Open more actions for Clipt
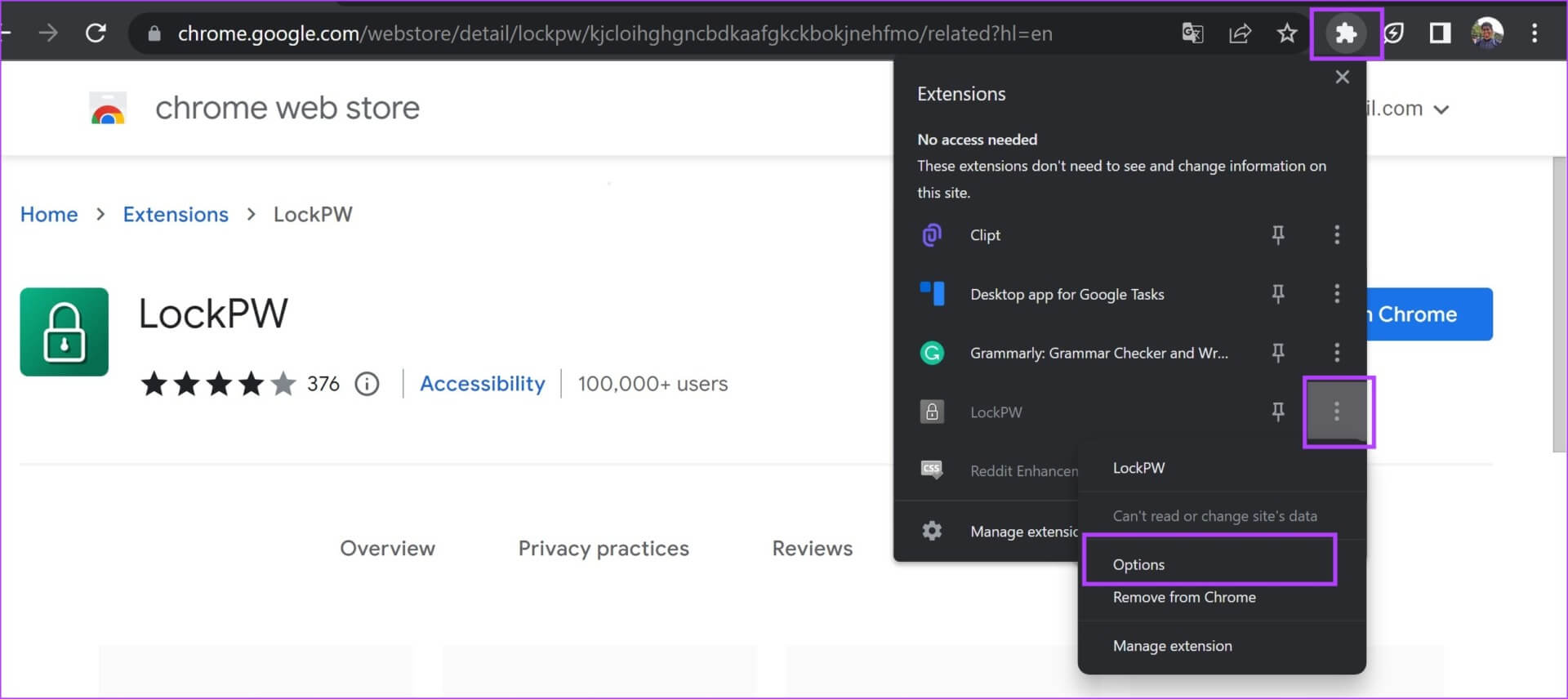1568x699 pixels. 1337,235
